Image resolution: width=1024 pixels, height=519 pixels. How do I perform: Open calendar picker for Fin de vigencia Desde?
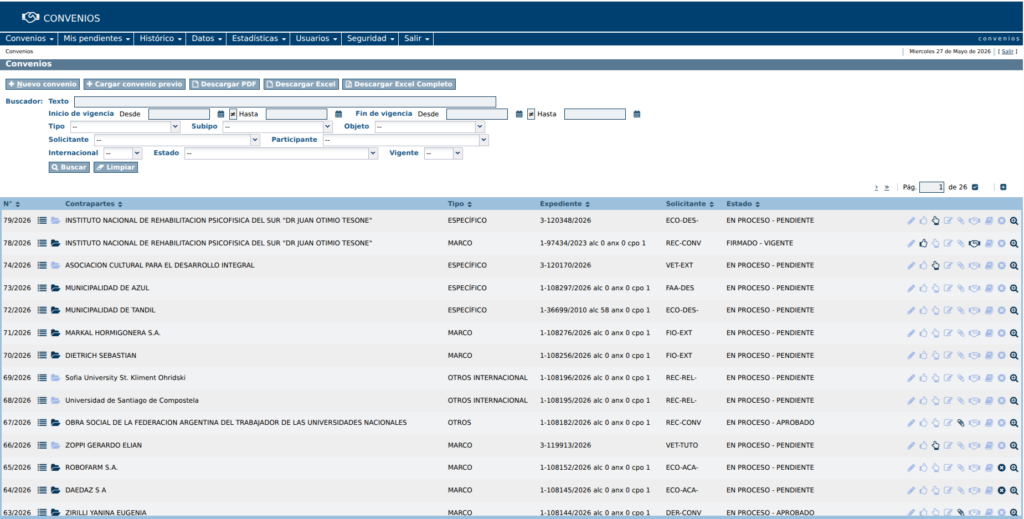pyautogui.click(x=519, y=114)
